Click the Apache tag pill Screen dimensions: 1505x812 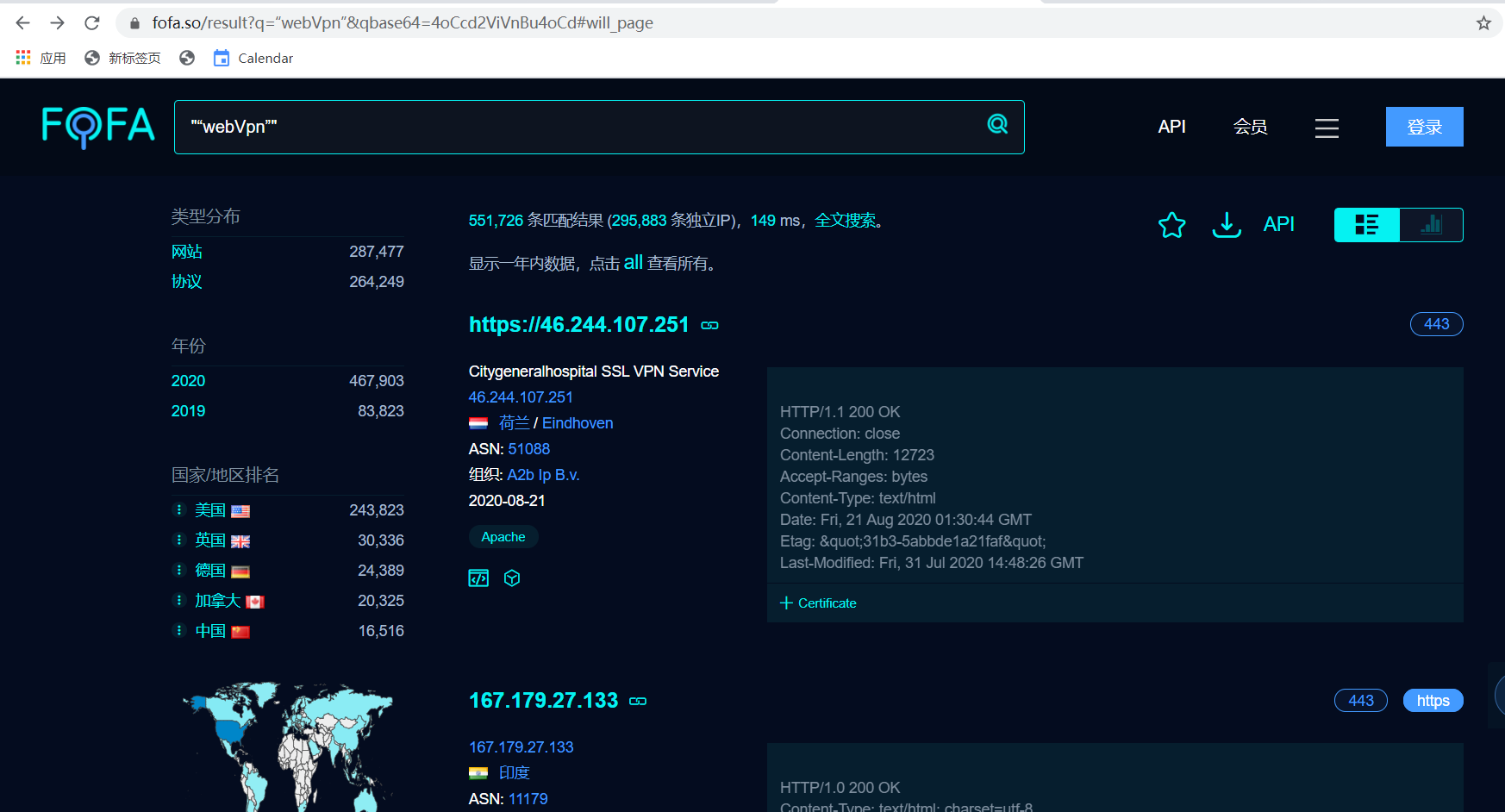503,537
